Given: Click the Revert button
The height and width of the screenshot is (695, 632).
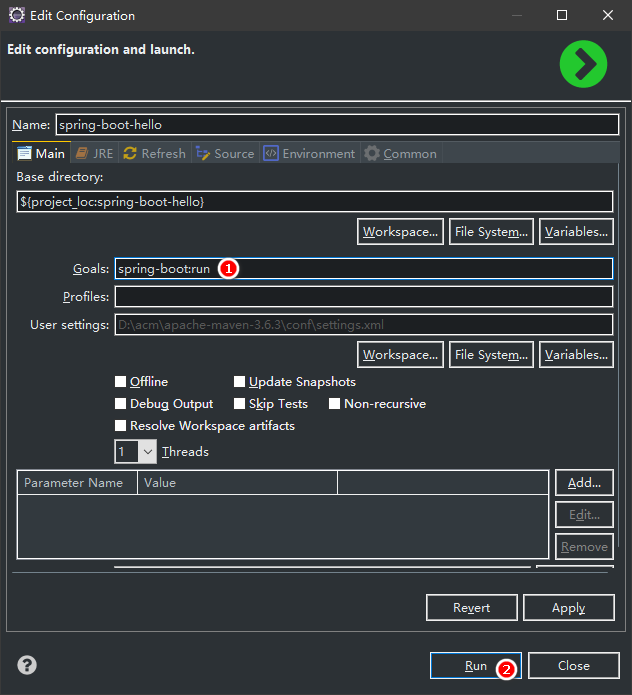Looking at the screenshot, I should tap(472, 608).
